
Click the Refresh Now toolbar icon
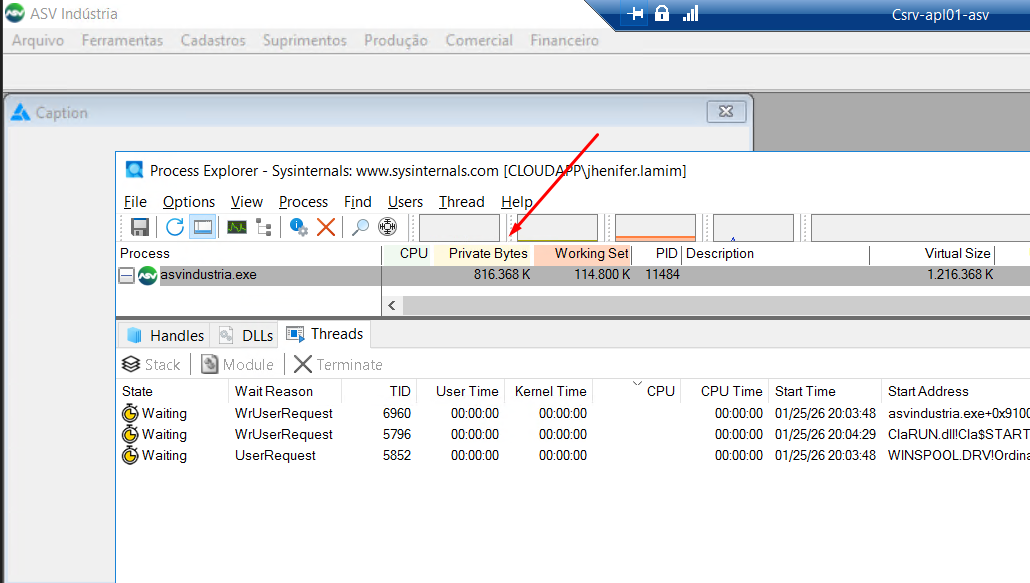(x=175, y=227)
